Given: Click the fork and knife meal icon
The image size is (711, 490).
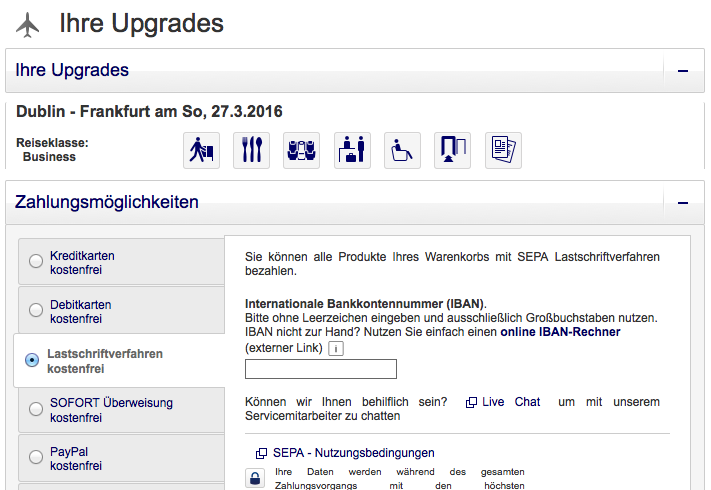Looking at the screenshot, I should coord(251,150).
